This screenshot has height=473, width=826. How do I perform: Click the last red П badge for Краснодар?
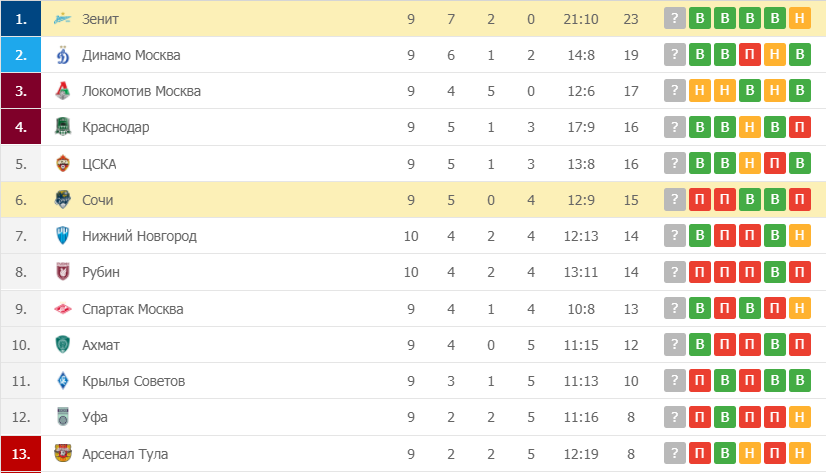[x=800, y=127]
